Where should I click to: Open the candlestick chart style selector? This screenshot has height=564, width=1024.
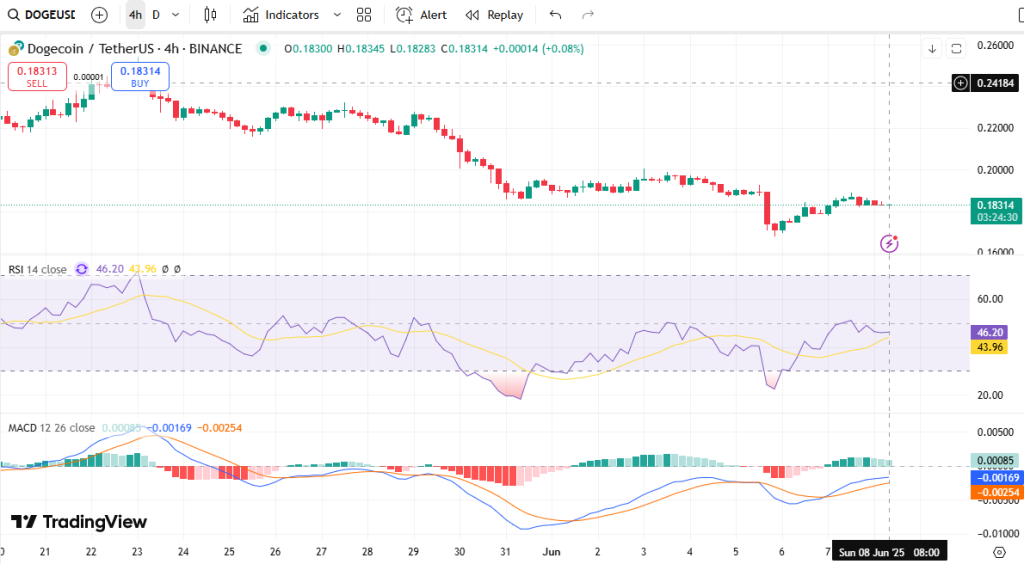tap(210, 14)
